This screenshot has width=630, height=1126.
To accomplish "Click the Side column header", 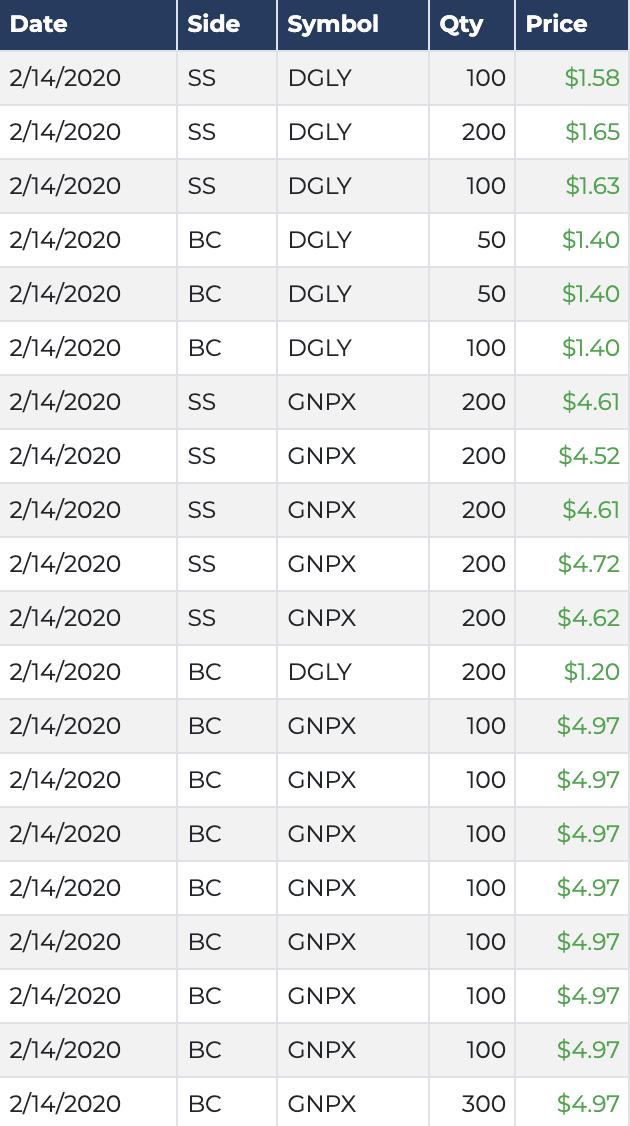I will coord(213,24).
